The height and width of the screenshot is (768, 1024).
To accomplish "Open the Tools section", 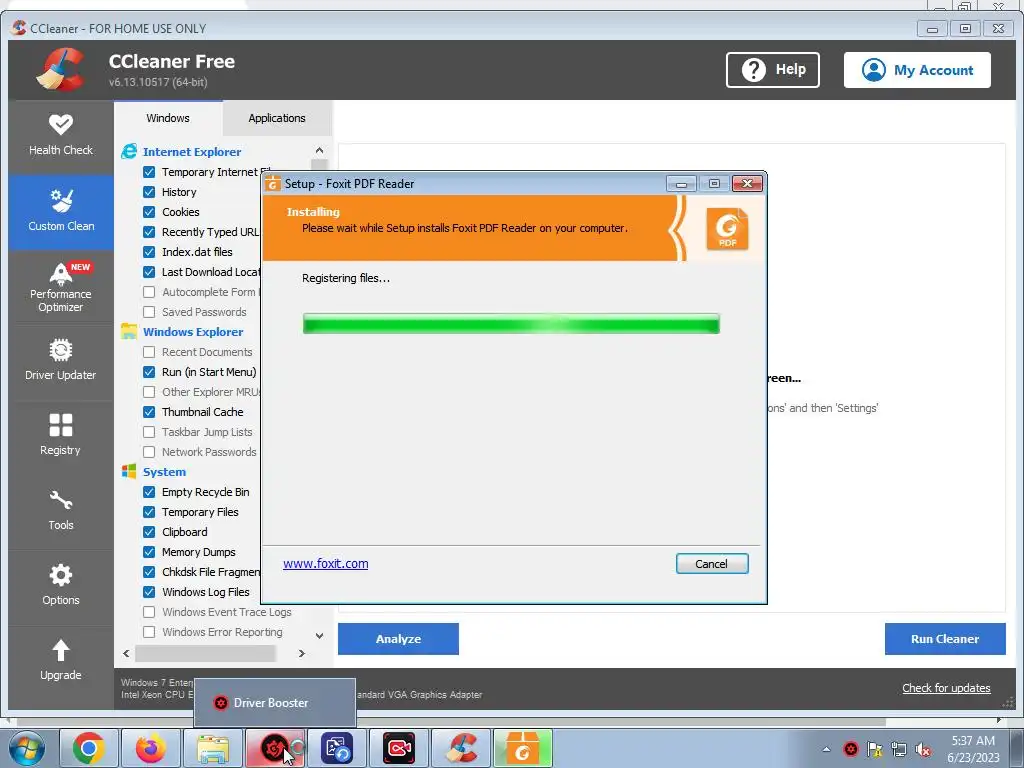I will tap(61, 511).
